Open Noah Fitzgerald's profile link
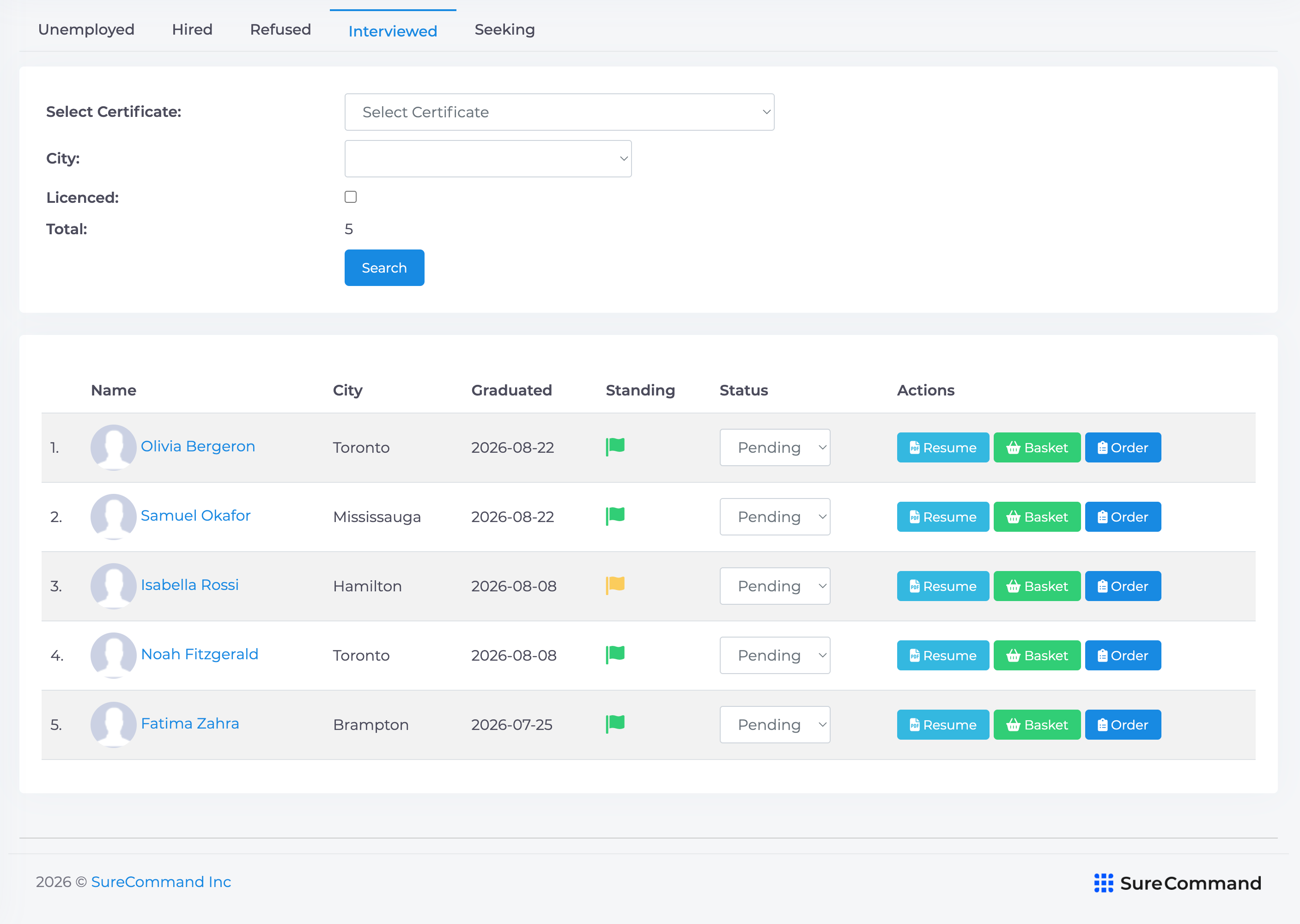Viewport: 1300px width, 924px height. [x=199, y=654]
